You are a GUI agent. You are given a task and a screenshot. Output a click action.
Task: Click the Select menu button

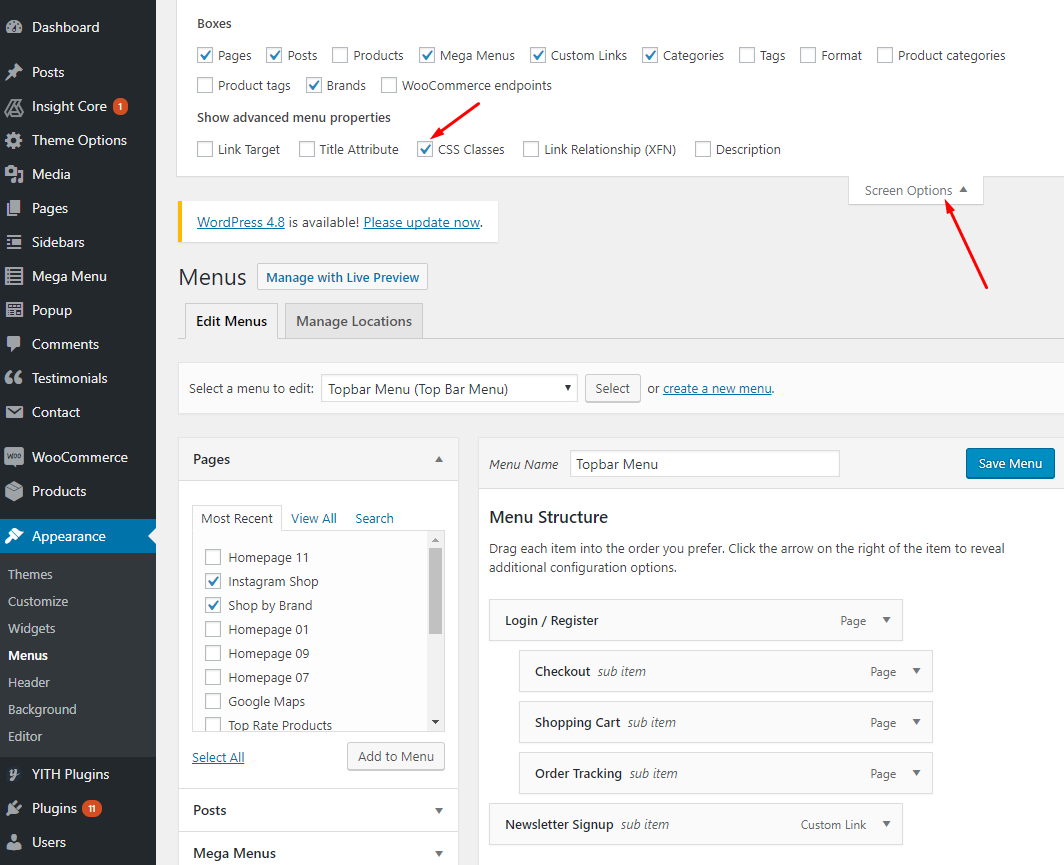(x=612, y=389)
